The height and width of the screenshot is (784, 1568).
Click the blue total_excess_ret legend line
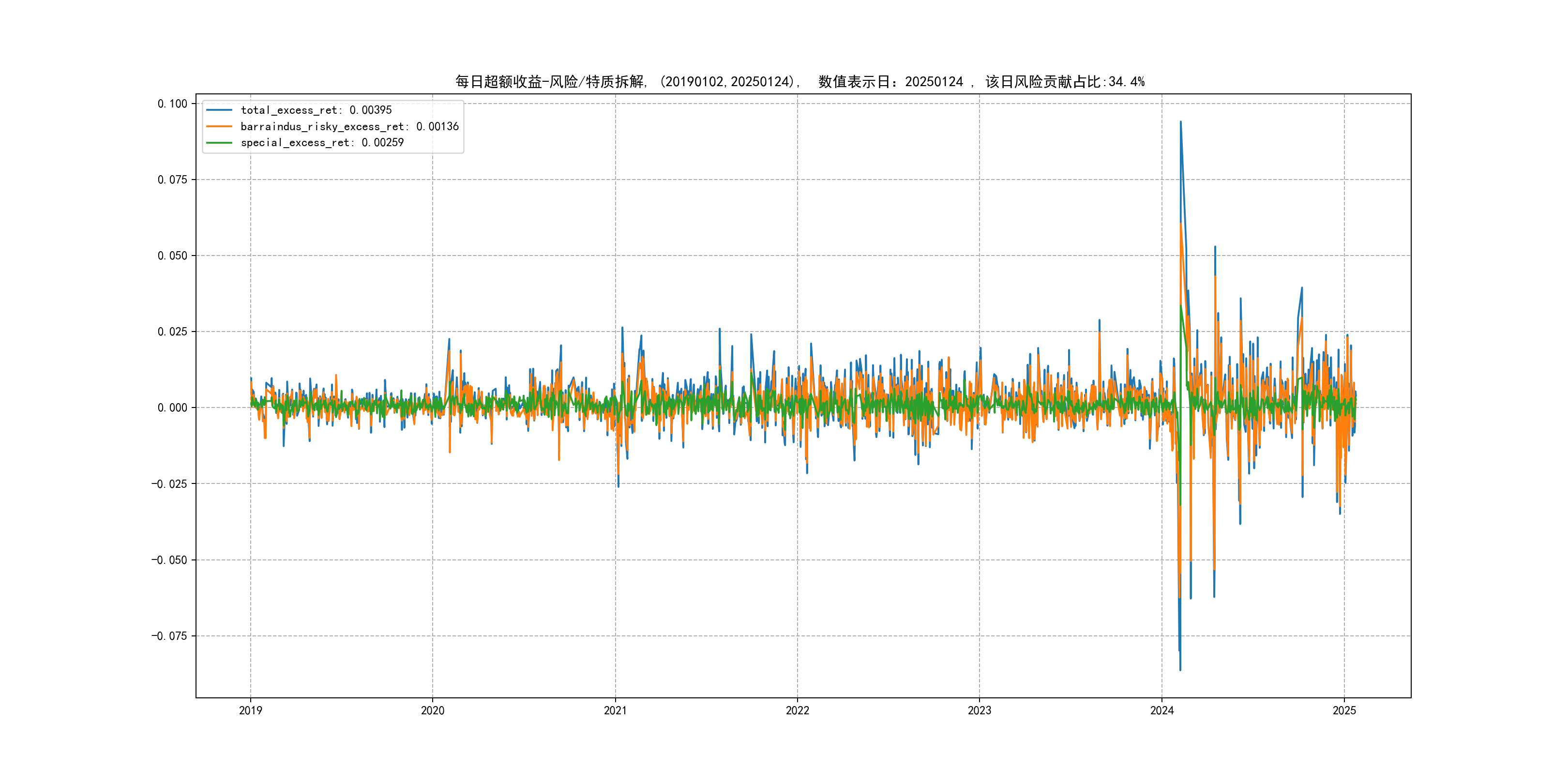click(x=219, y=110)
